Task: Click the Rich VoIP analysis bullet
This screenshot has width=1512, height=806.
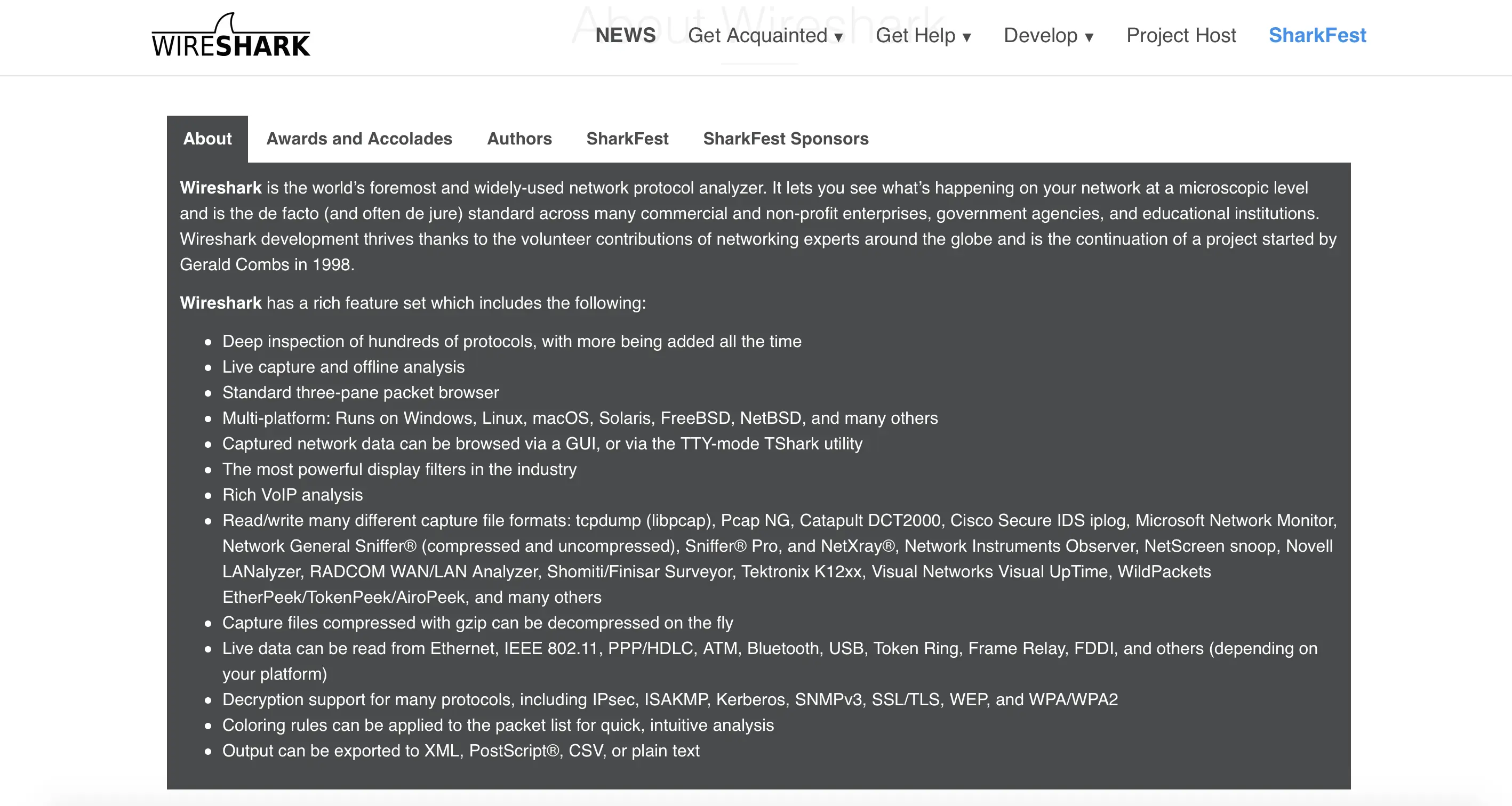Action: 292,495
